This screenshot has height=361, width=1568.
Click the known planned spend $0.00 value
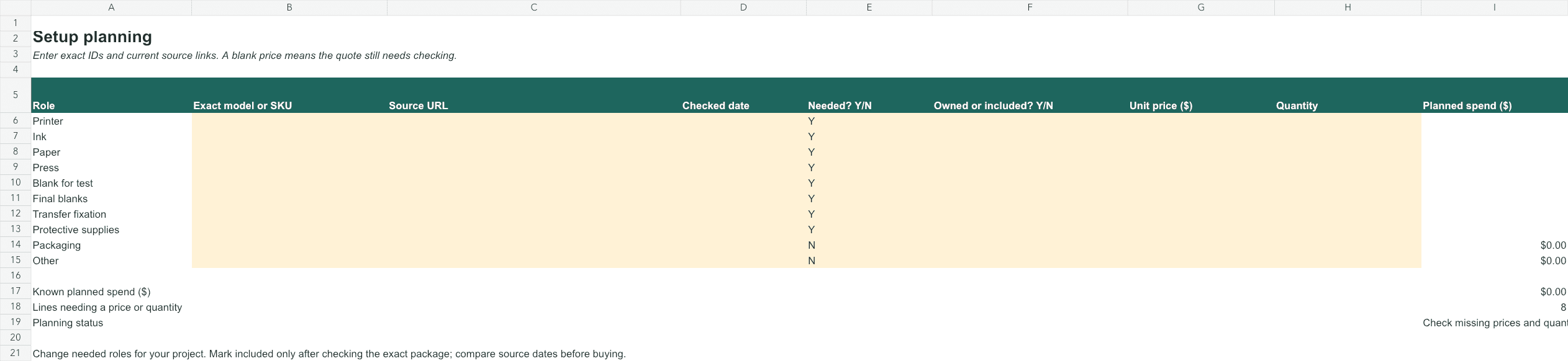1553,292
